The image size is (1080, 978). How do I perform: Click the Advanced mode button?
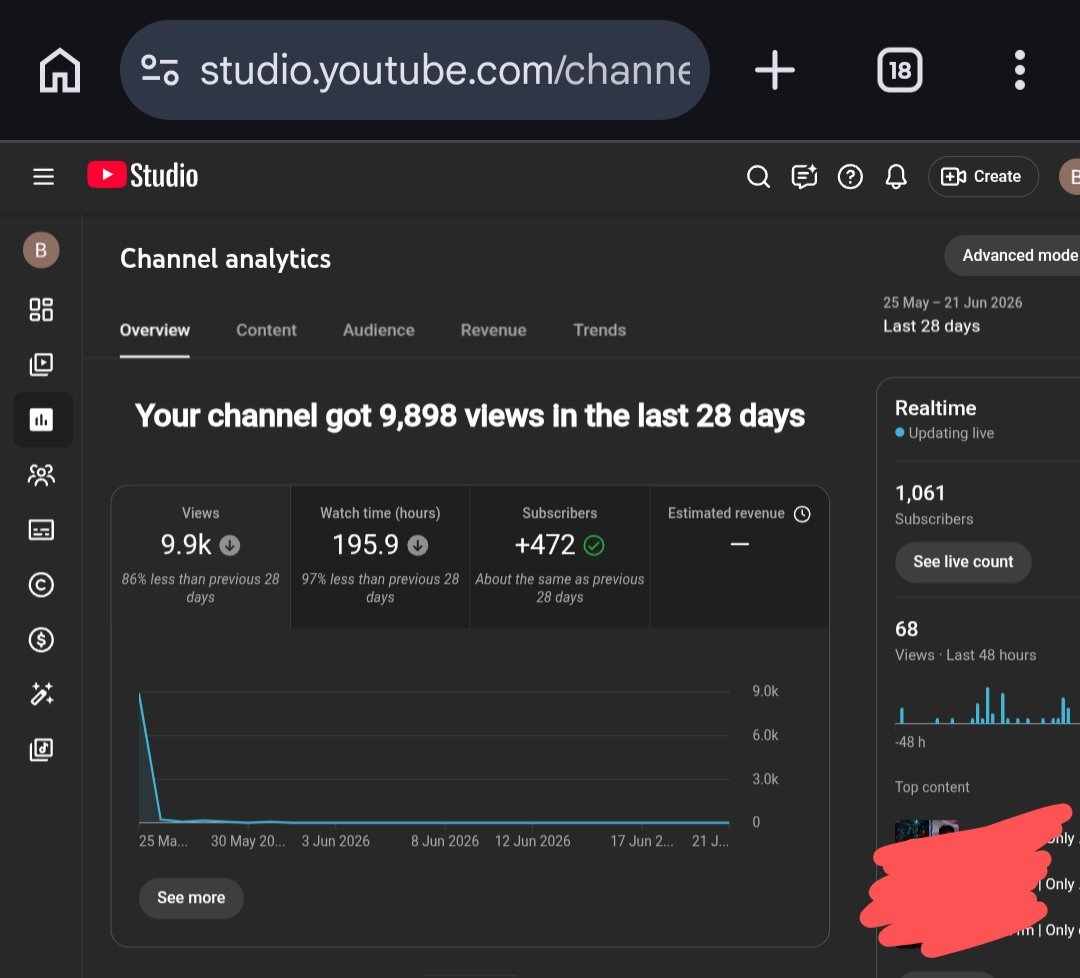click(1012, 256)
